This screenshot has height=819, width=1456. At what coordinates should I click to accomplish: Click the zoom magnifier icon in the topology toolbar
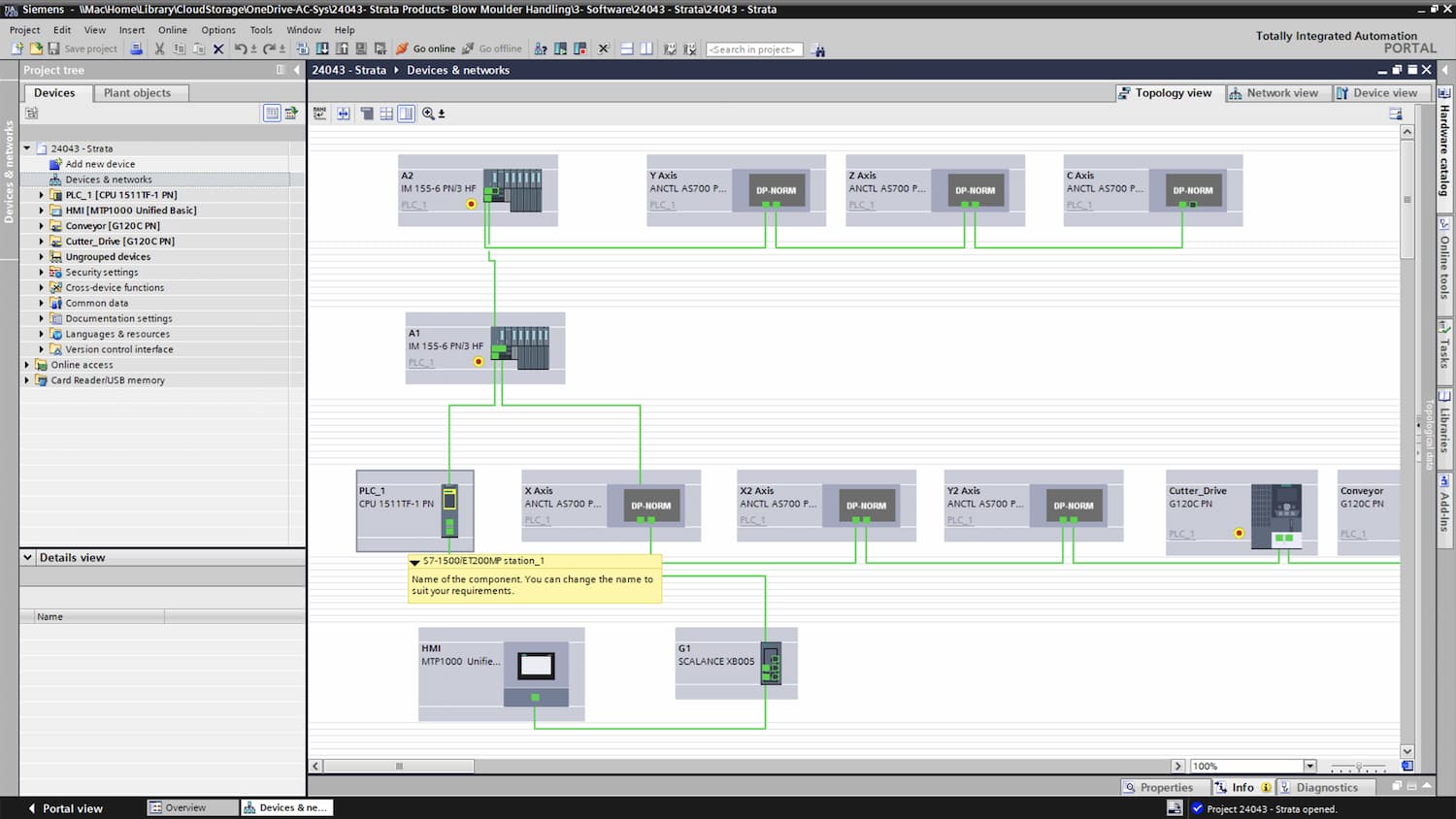pyautogui.click(x=428, y=114)
